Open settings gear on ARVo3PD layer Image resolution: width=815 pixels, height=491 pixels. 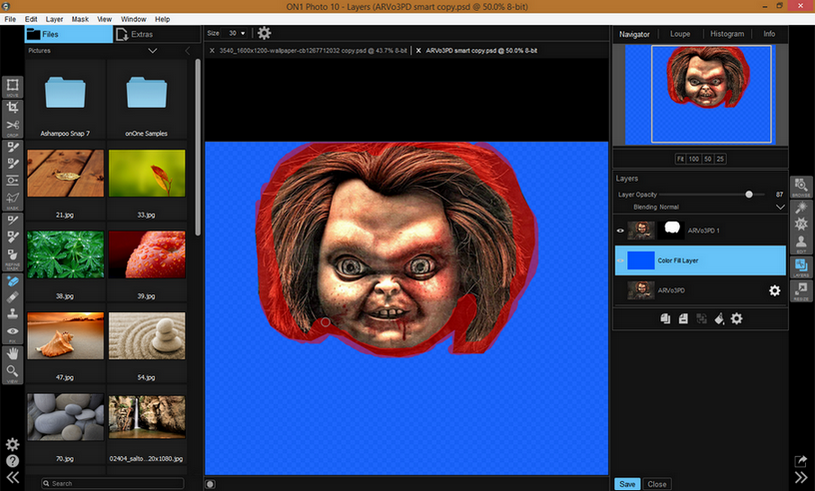point(773,290)
